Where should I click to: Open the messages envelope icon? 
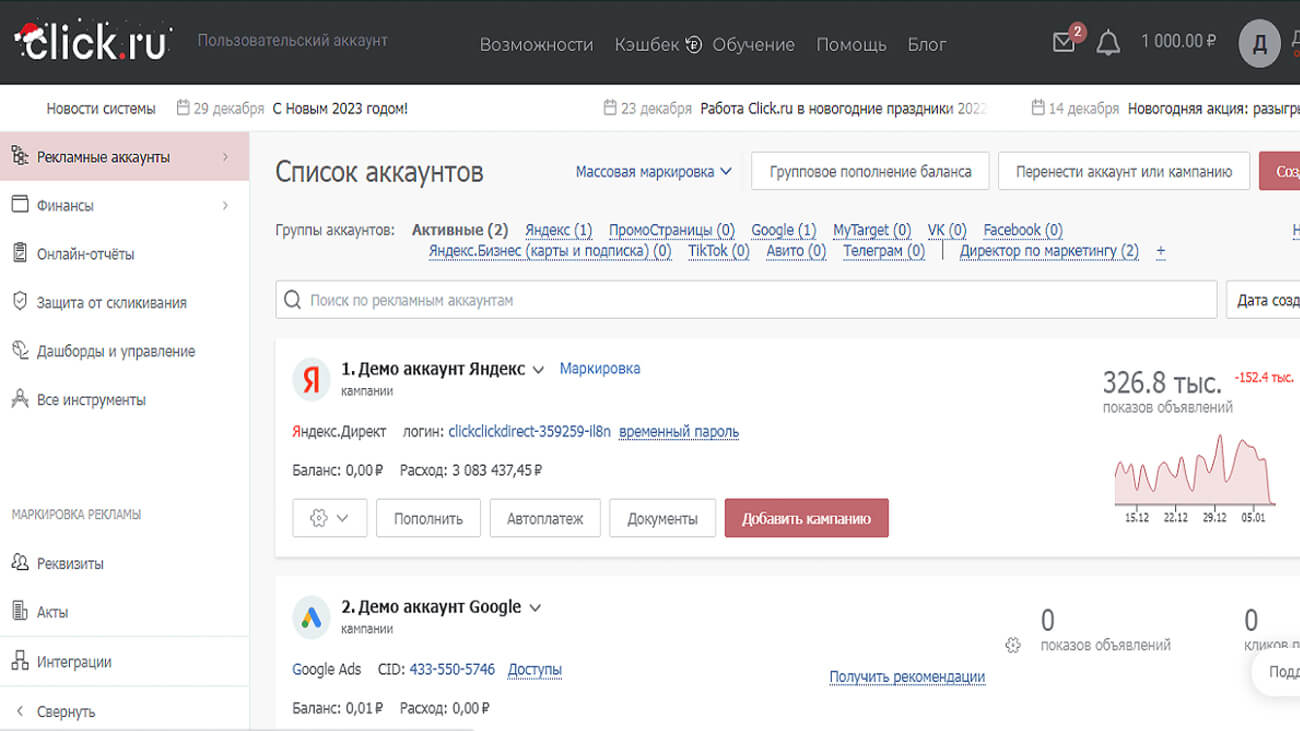click(1064, 43)
